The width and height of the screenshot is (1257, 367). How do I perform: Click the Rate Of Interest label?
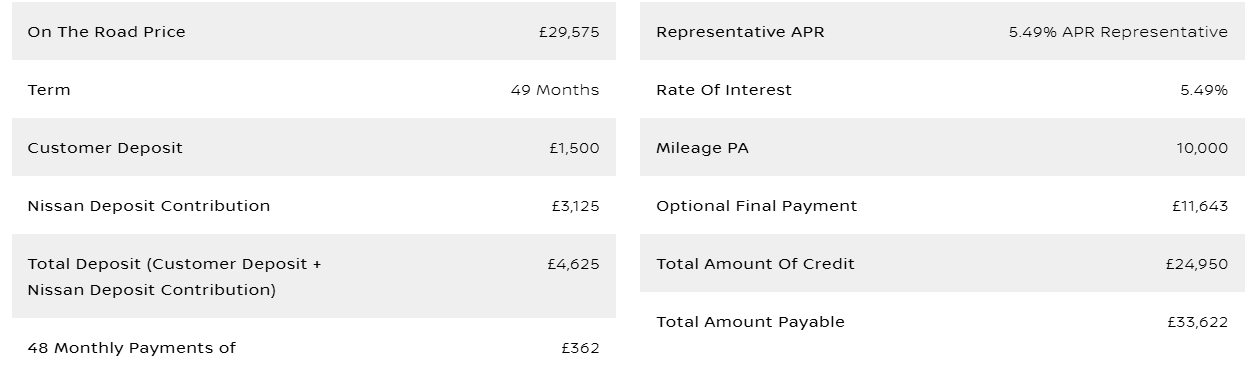pos(724,90)
